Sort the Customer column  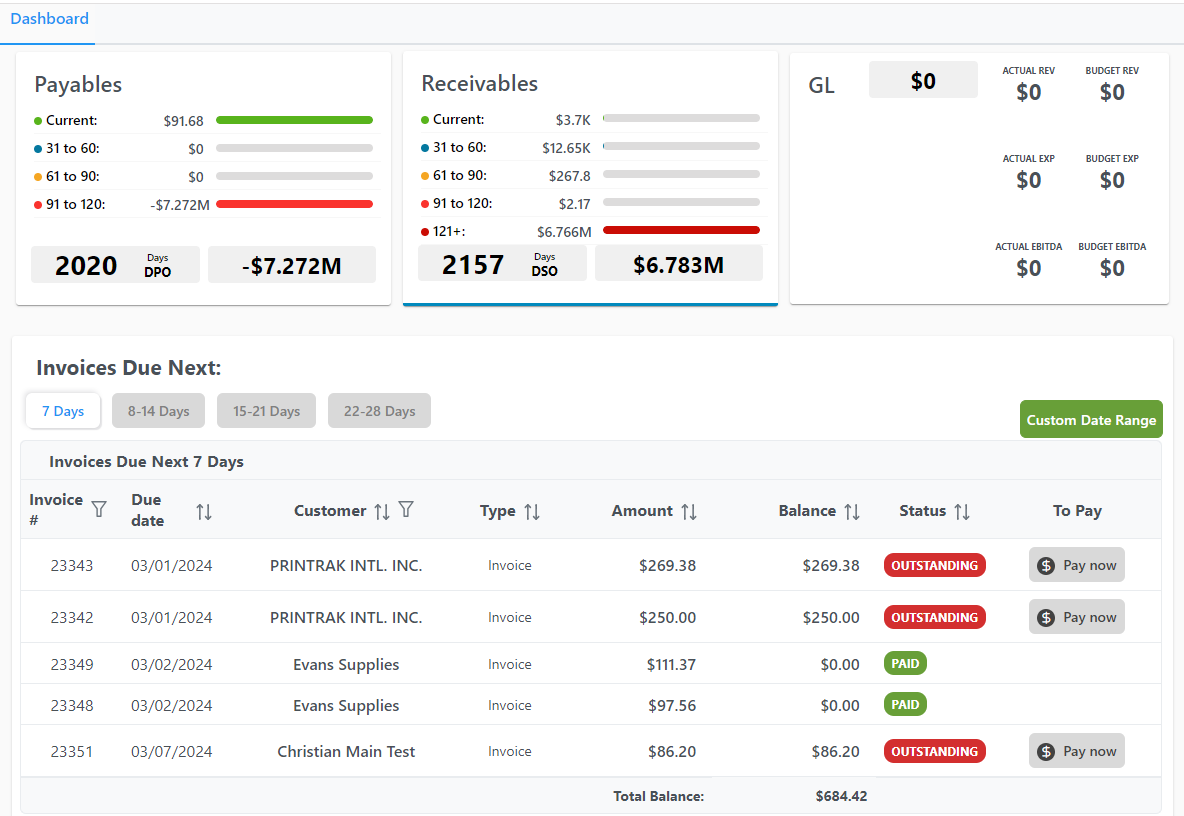click(x=382, y=509)
